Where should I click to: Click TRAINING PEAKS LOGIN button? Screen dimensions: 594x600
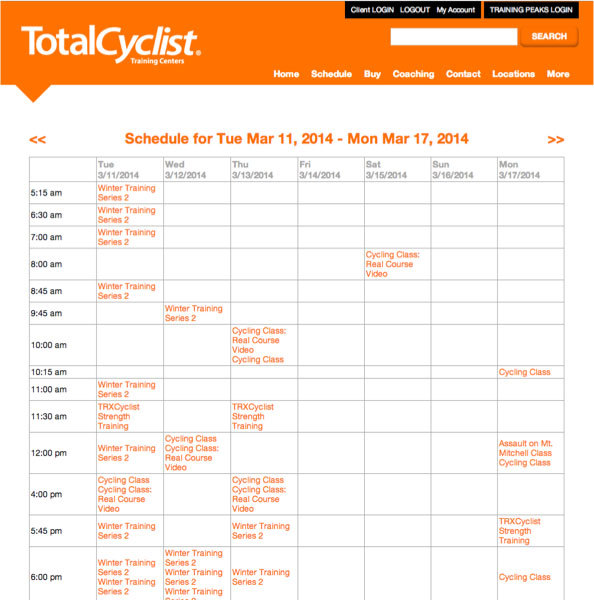point(531,10)
